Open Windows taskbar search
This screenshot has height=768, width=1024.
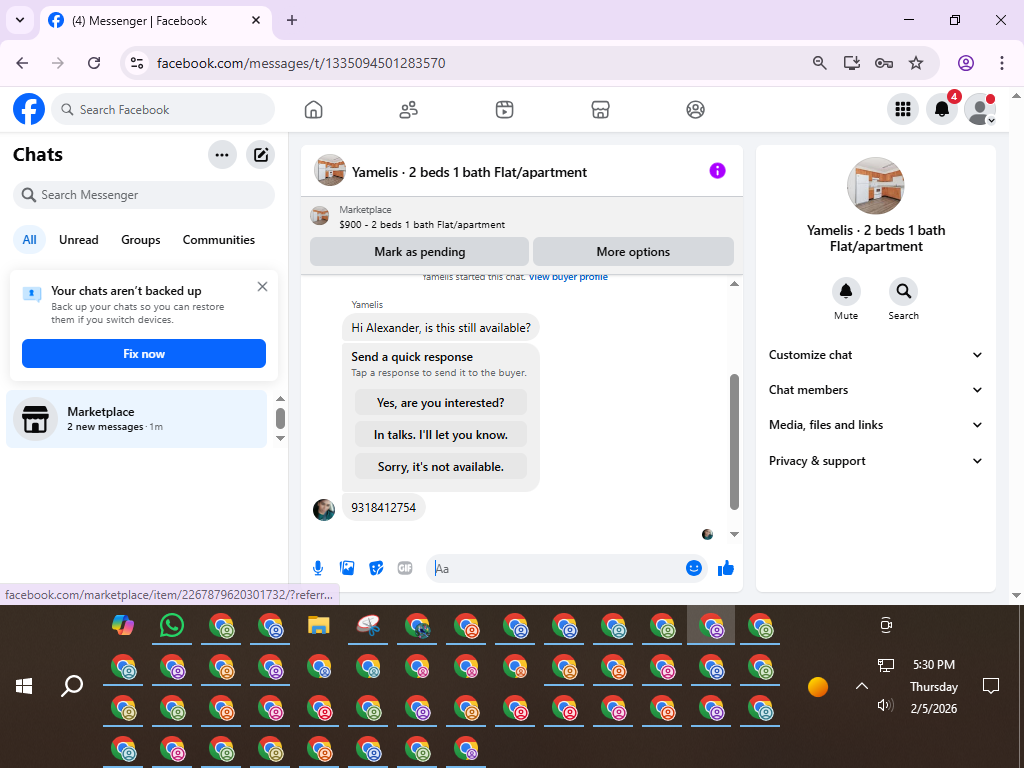tap(72, 686)
